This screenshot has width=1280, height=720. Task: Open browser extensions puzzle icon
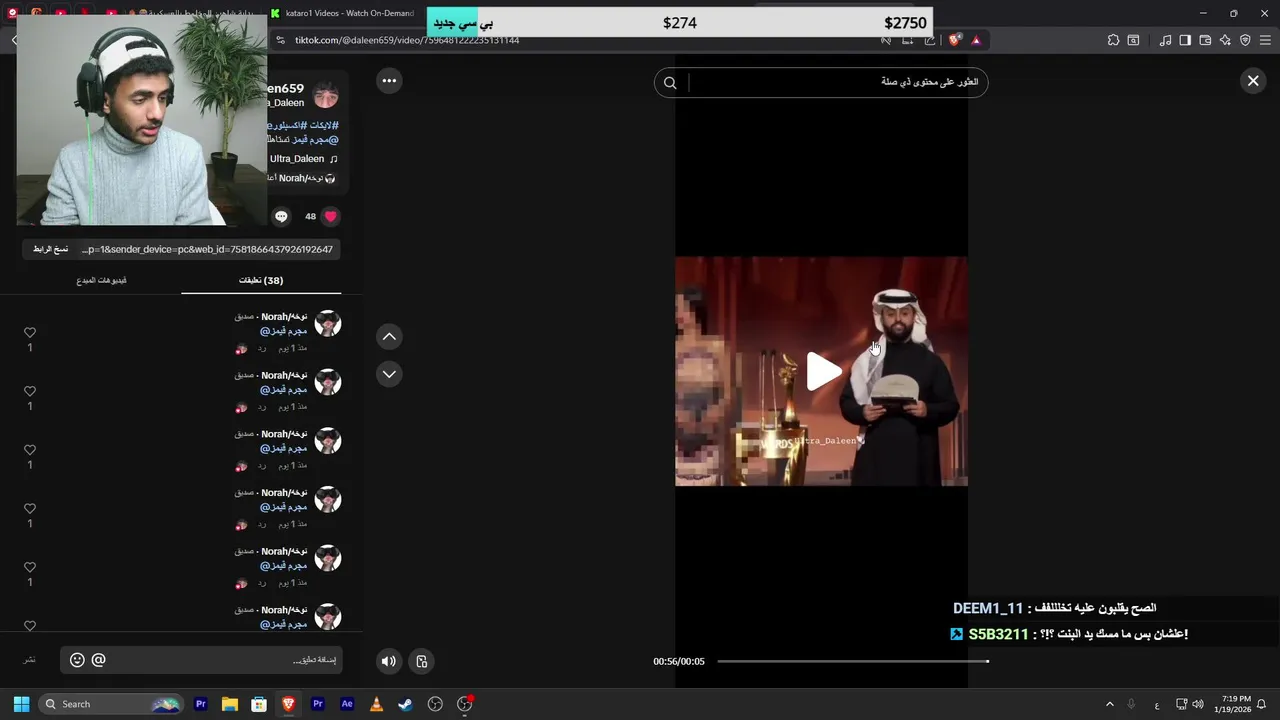(1113, 40)
